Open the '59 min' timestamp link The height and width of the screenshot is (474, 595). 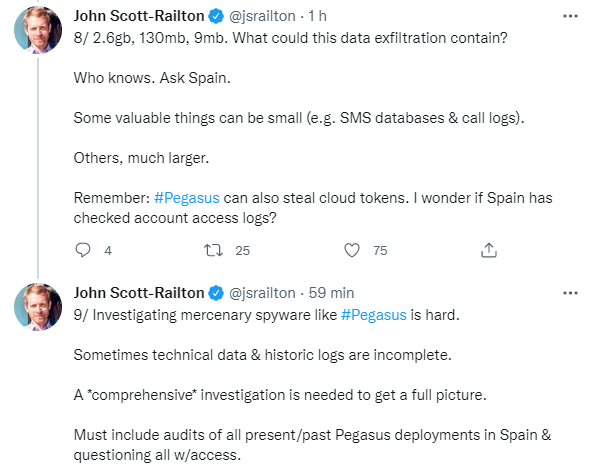331,293
